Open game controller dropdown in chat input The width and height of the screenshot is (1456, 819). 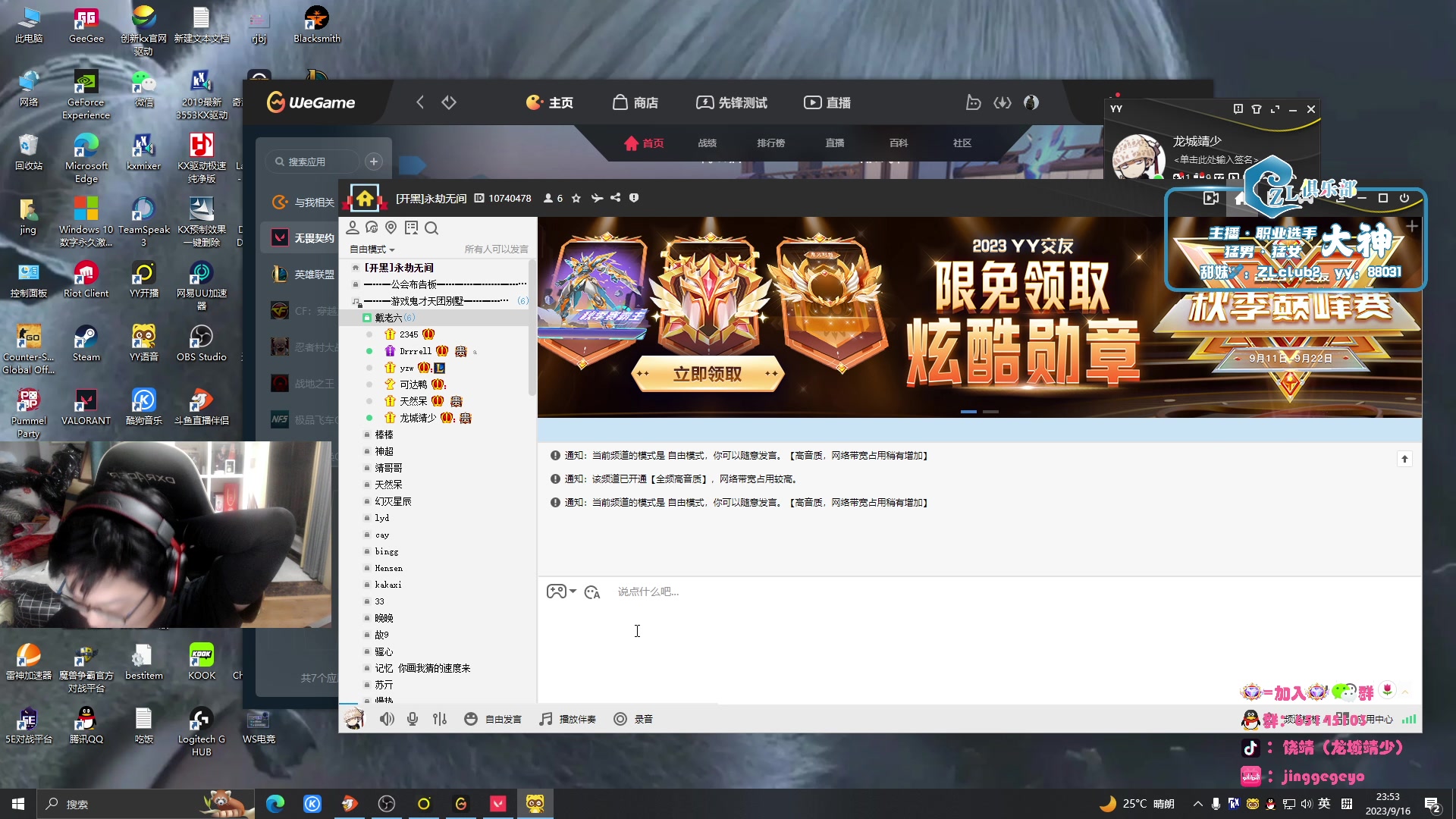coord(561,591)
